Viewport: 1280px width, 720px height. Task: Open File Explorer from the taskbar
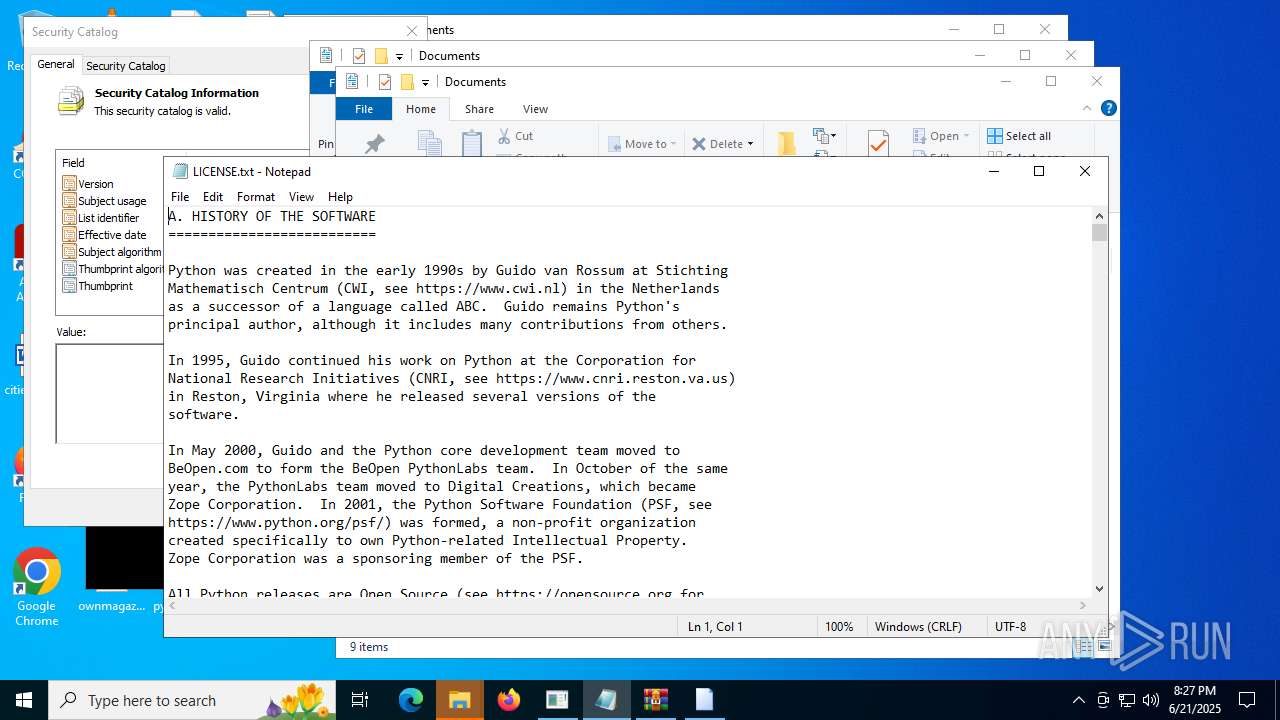point(460,700)
